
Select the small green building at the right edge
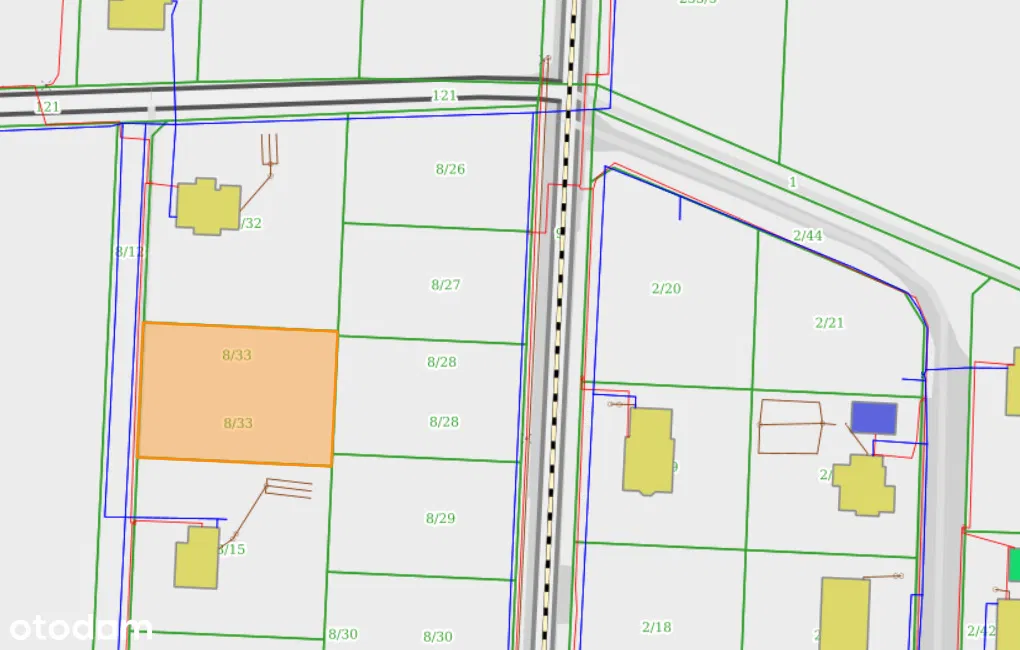pyautogui.click(x=1014, y=565)
